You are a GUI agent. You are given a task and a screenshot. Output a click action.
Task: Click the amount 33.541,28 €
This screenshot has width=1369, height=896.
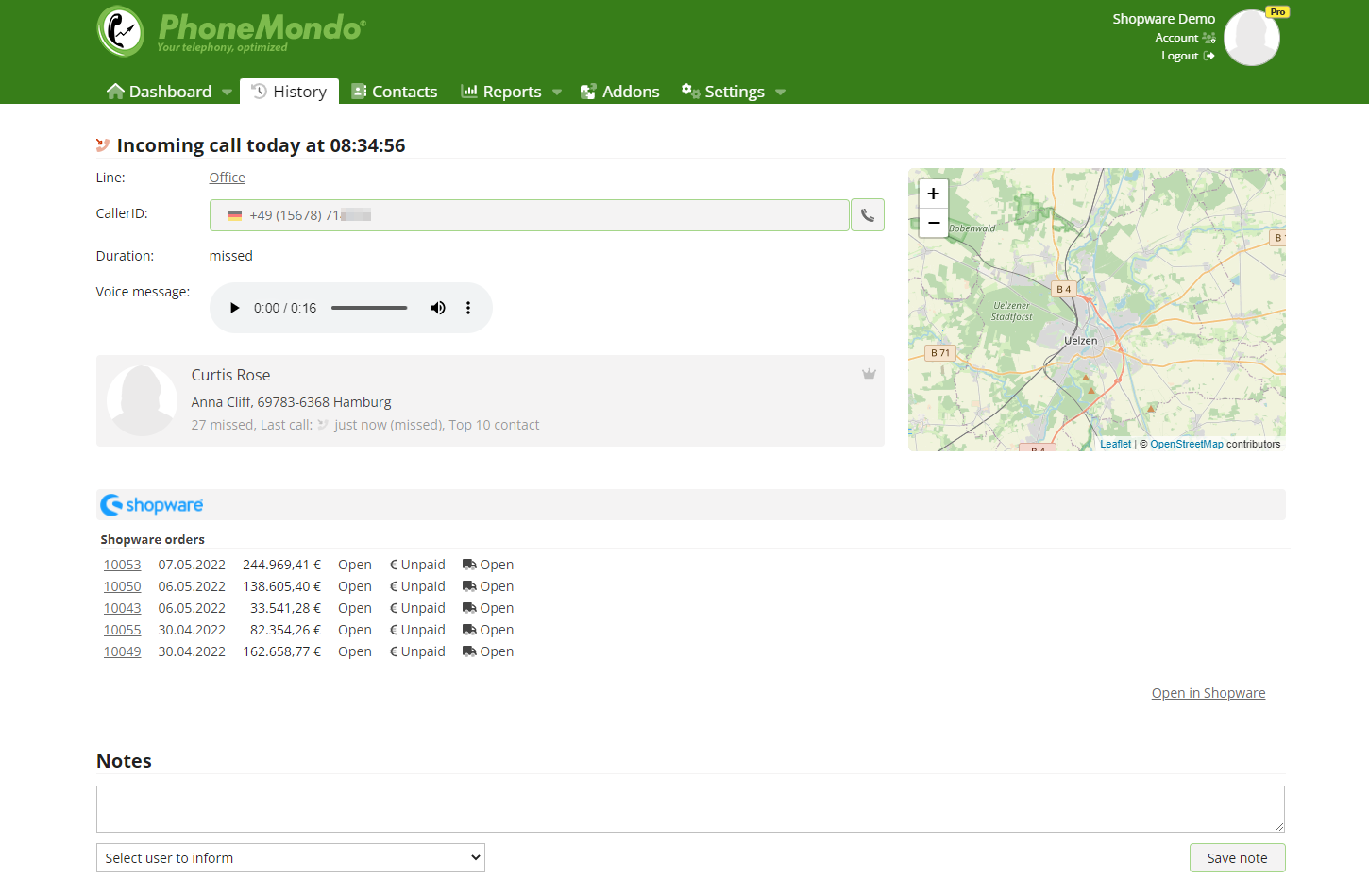pyautogui.click(x=285, y=608)
